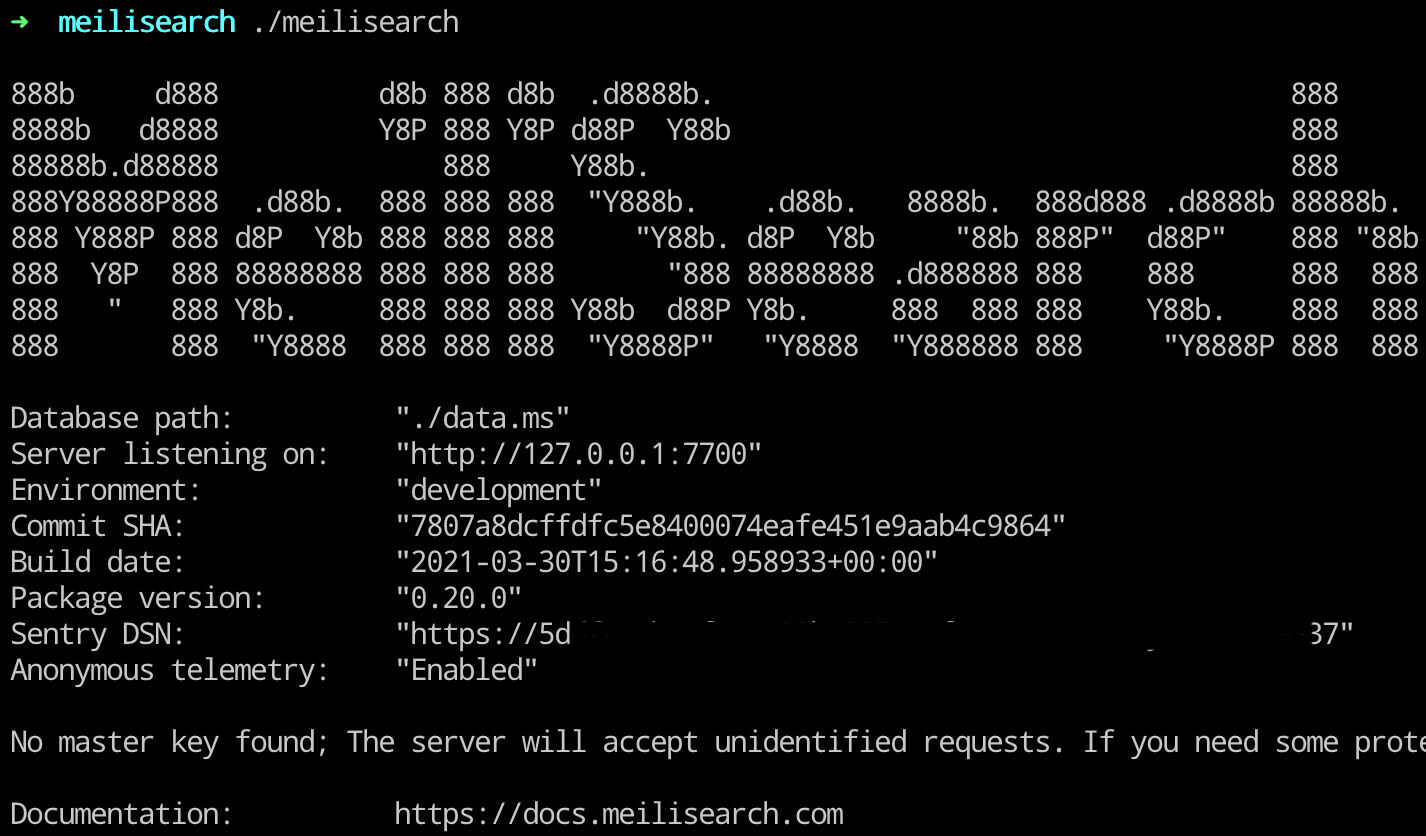Click the http://127.0.0.1:7700 server address
The image size is (1426, 836).
(x=579, y=454)
